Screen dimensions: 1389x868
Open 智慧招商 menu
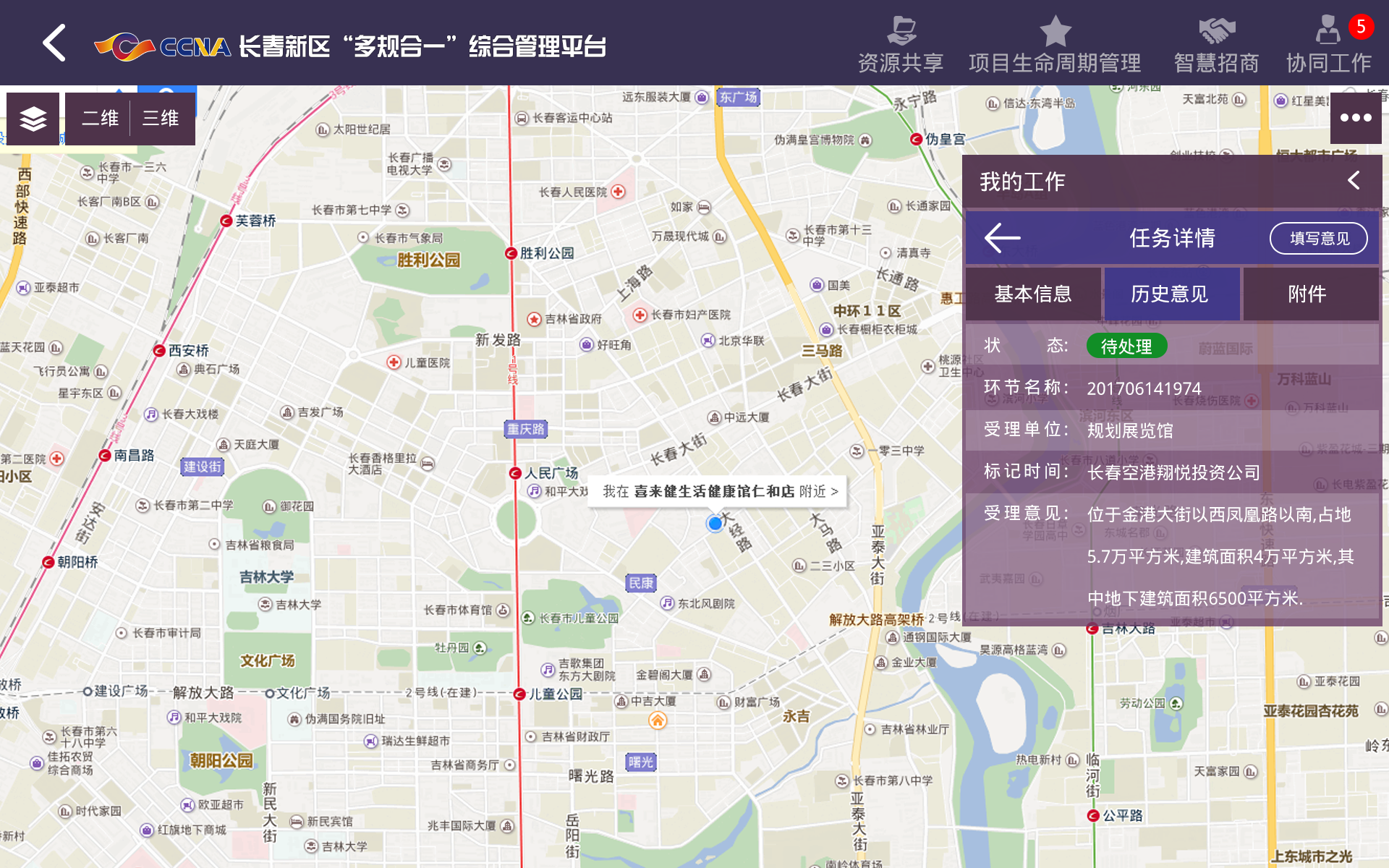tap(1216, 45)
